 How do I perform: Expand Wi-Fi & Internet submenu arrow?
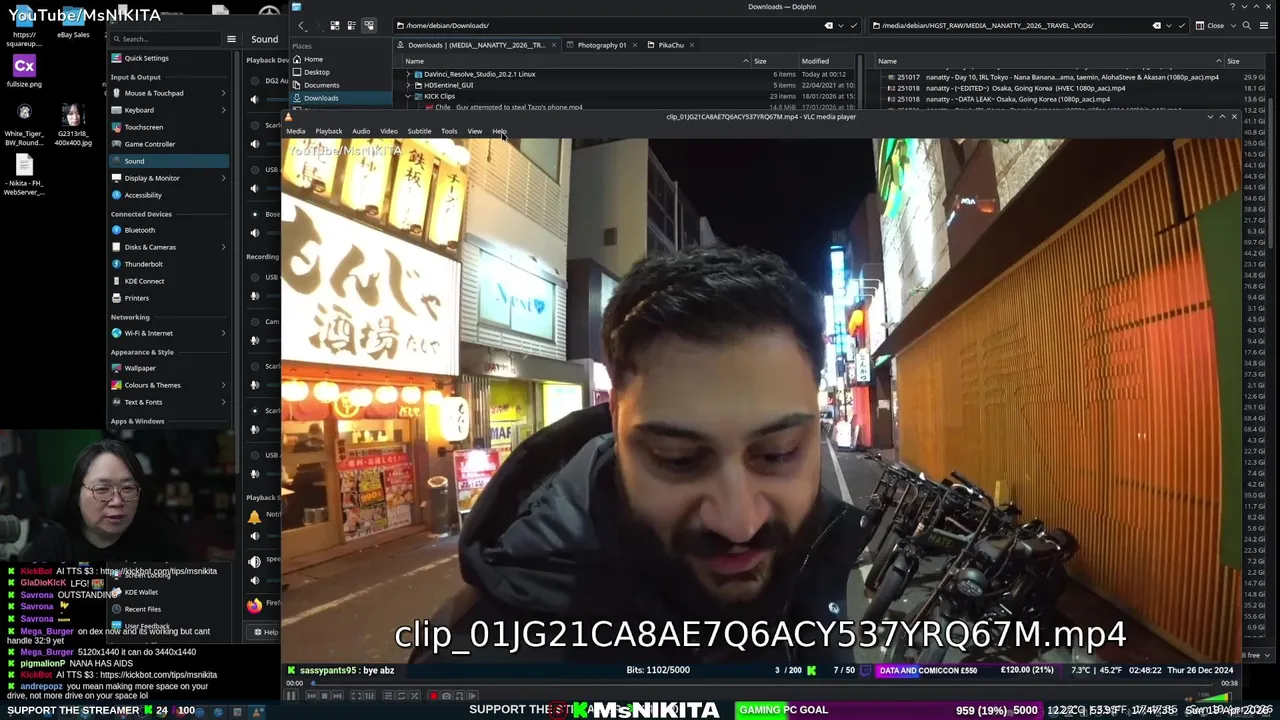(223, 333)
